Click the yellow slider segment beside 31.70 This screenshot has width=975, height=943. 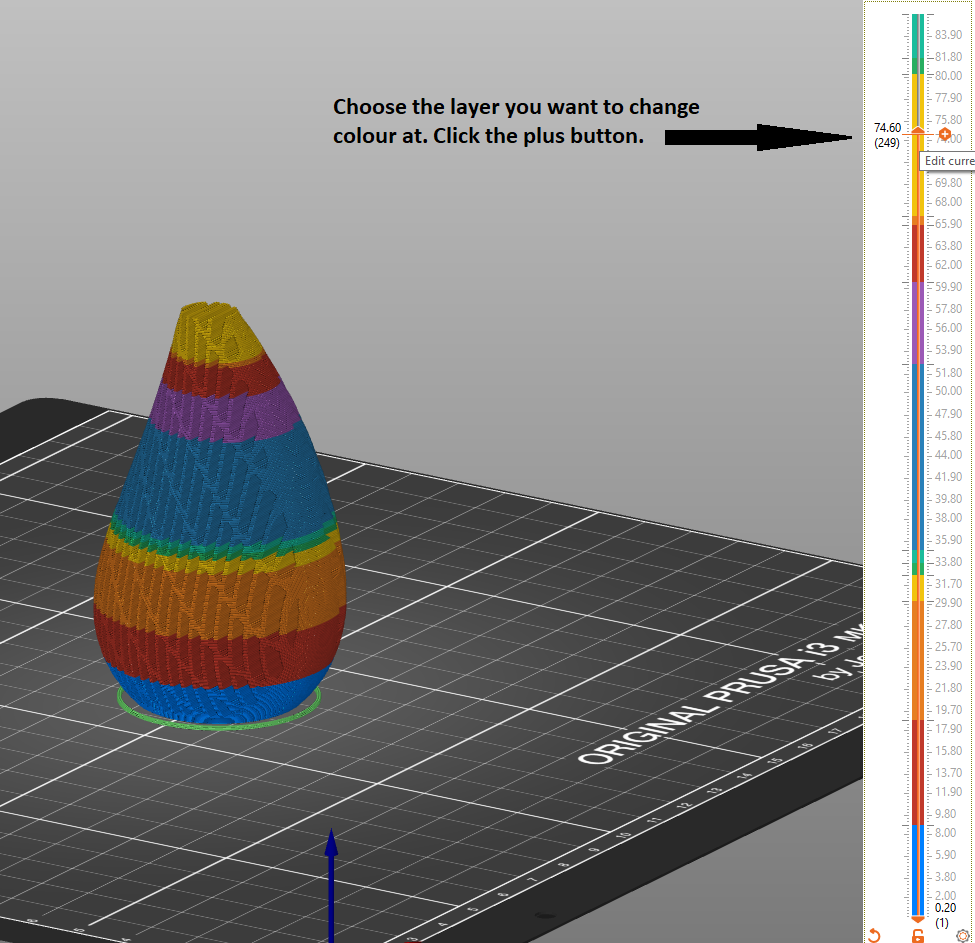pyautogui.click(x=918, y=588)
